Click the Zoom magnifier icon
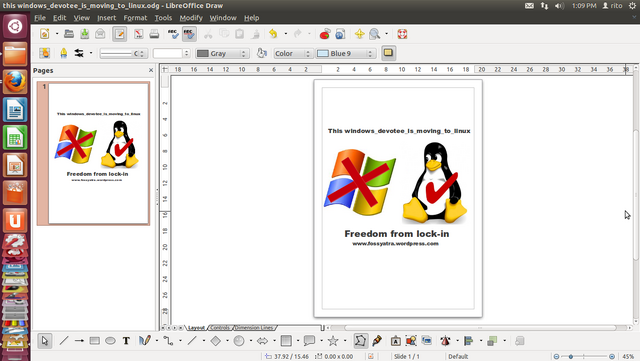Viewport: 640px width, 361px height. pyautogui.click(x=374, y=34)
